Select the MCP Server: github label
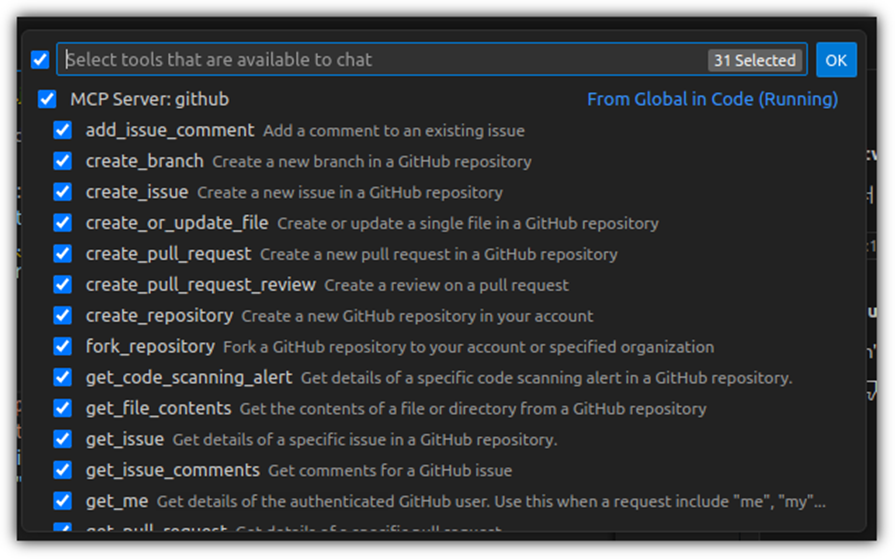The height and width of the screenshot is (559, 895). 150,99
